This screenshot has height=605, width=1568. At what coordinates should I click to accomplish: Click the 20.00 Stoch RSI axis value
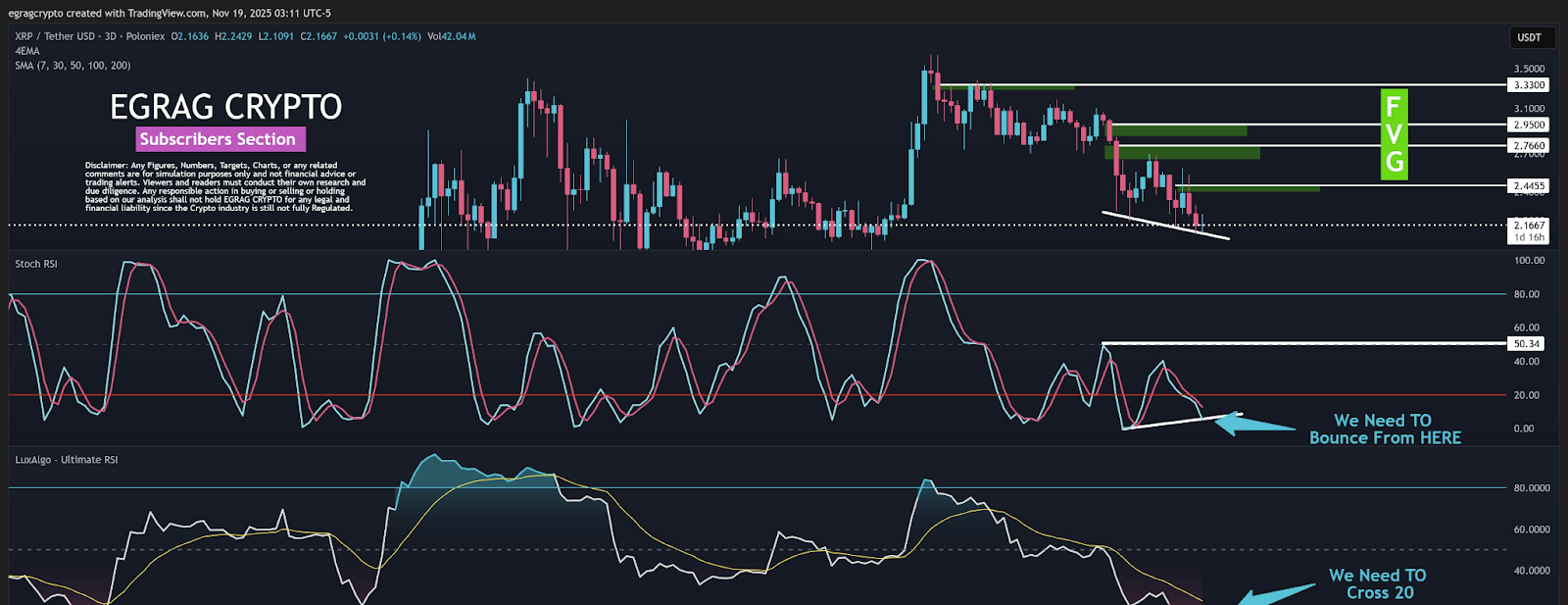1526,395
